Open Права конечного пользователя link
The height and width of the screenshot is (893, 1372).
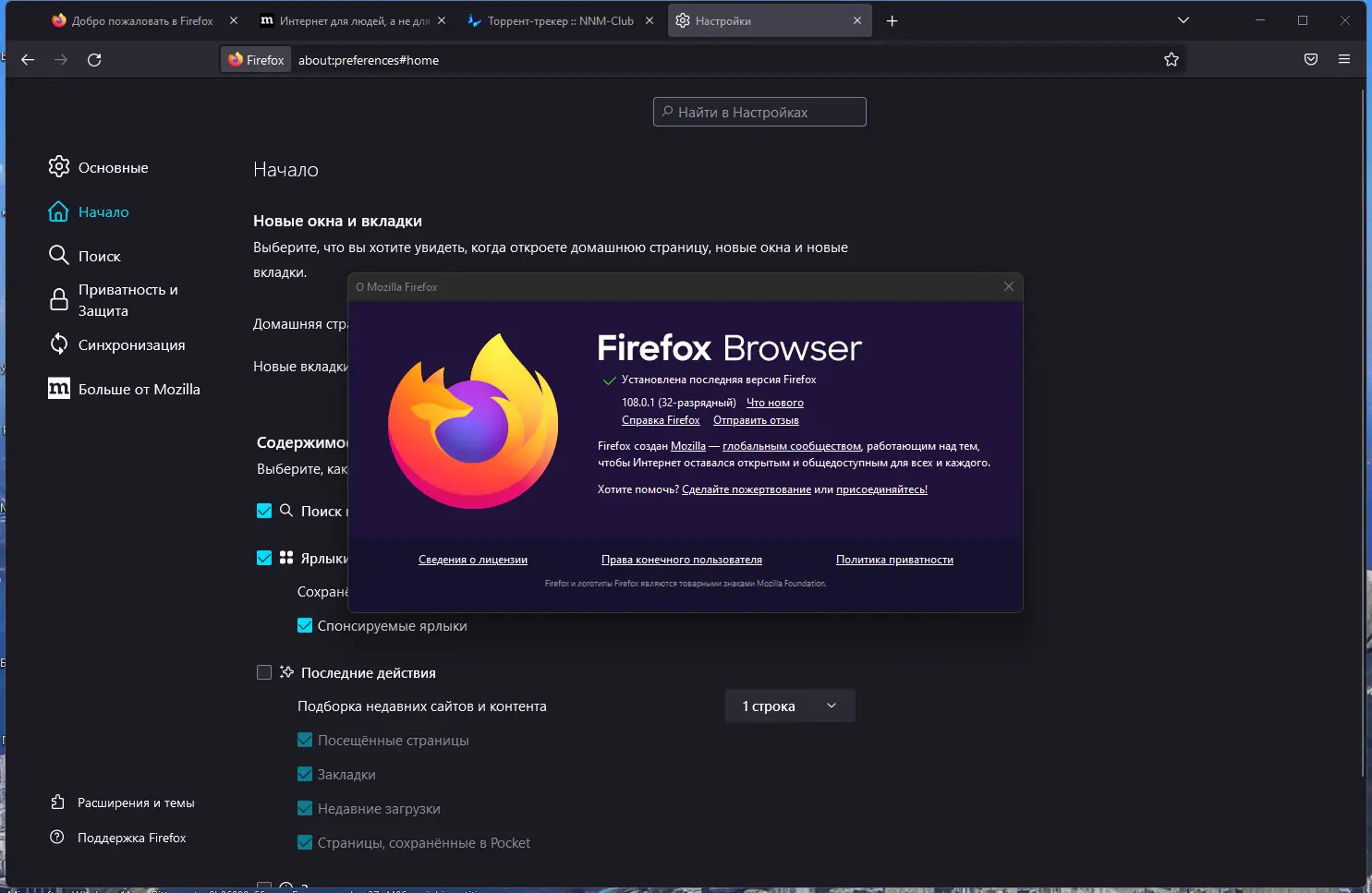(682, 560)
